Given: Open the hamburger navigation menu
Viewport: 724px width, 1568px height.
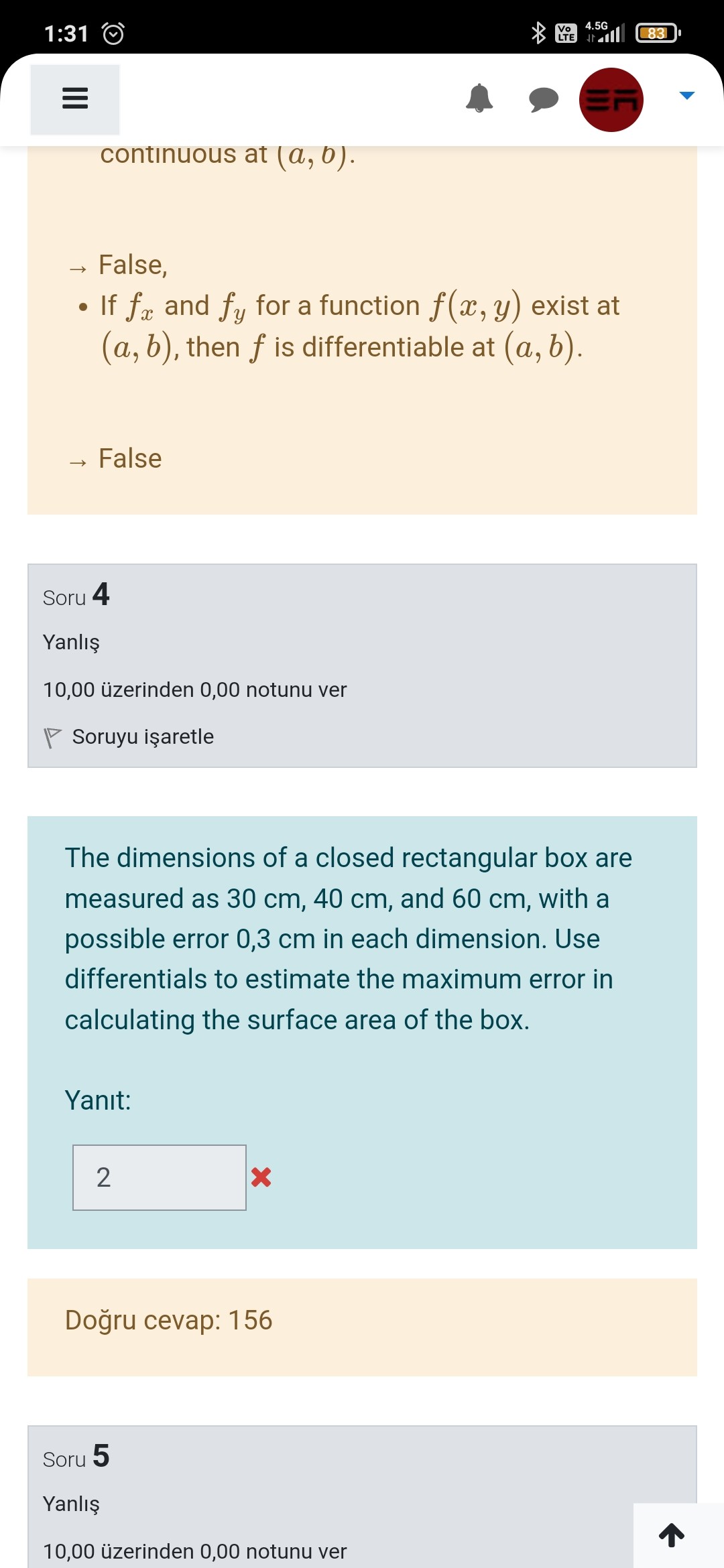Looking at the screenshot, I should [74, 99].
